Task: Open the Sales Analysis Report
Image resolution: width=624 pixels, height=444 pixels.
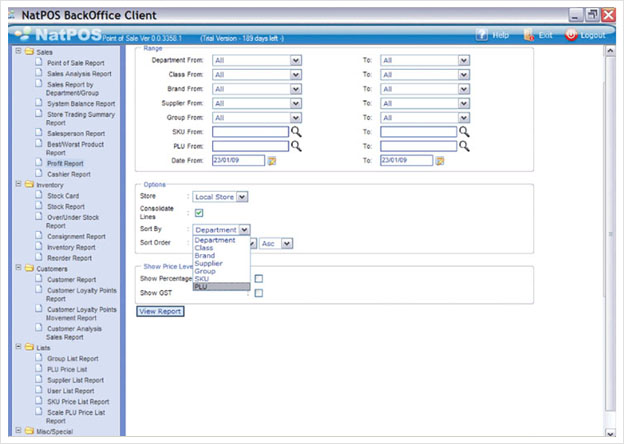Action: click(79, 74)
